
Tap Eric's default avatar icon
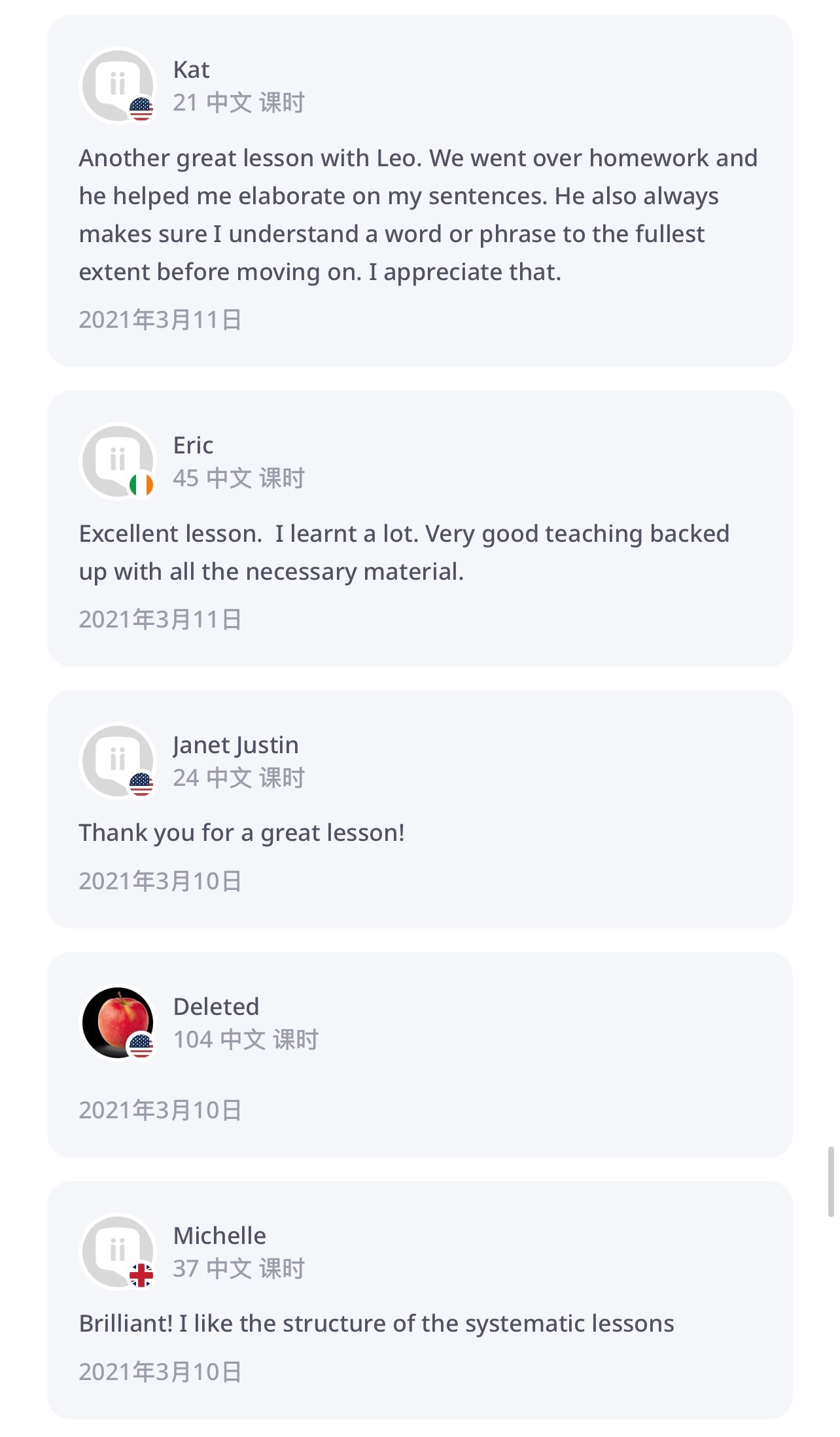coord(116,459)
